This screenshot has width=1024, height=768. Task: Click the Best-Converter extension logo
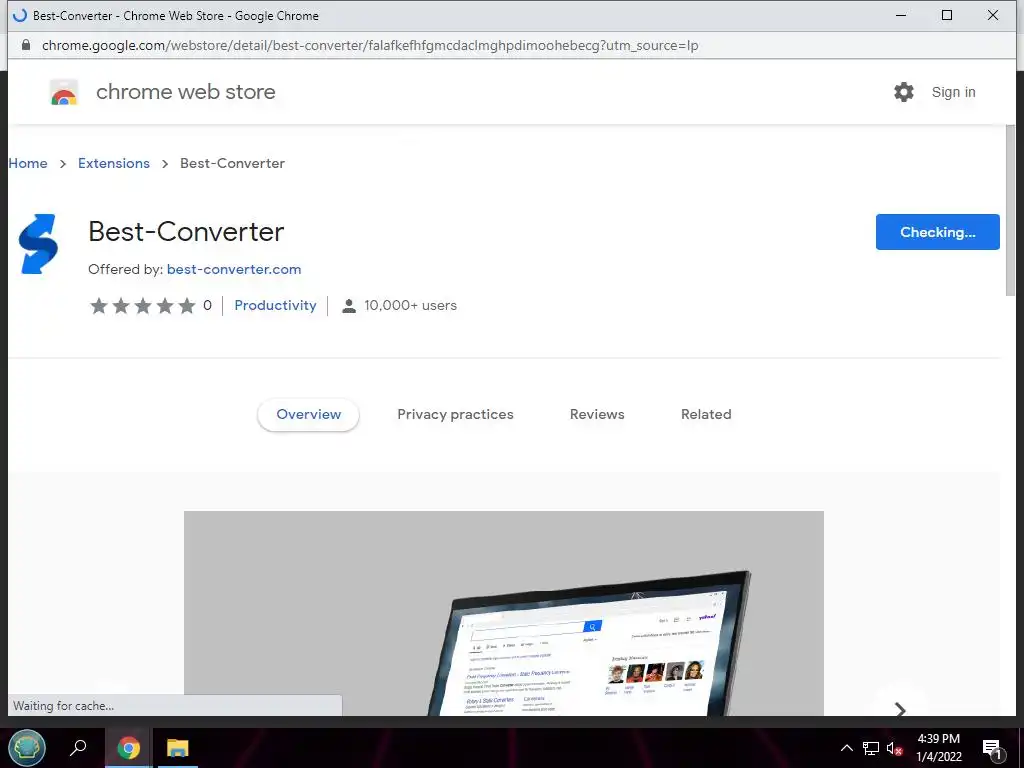point(39,244)
